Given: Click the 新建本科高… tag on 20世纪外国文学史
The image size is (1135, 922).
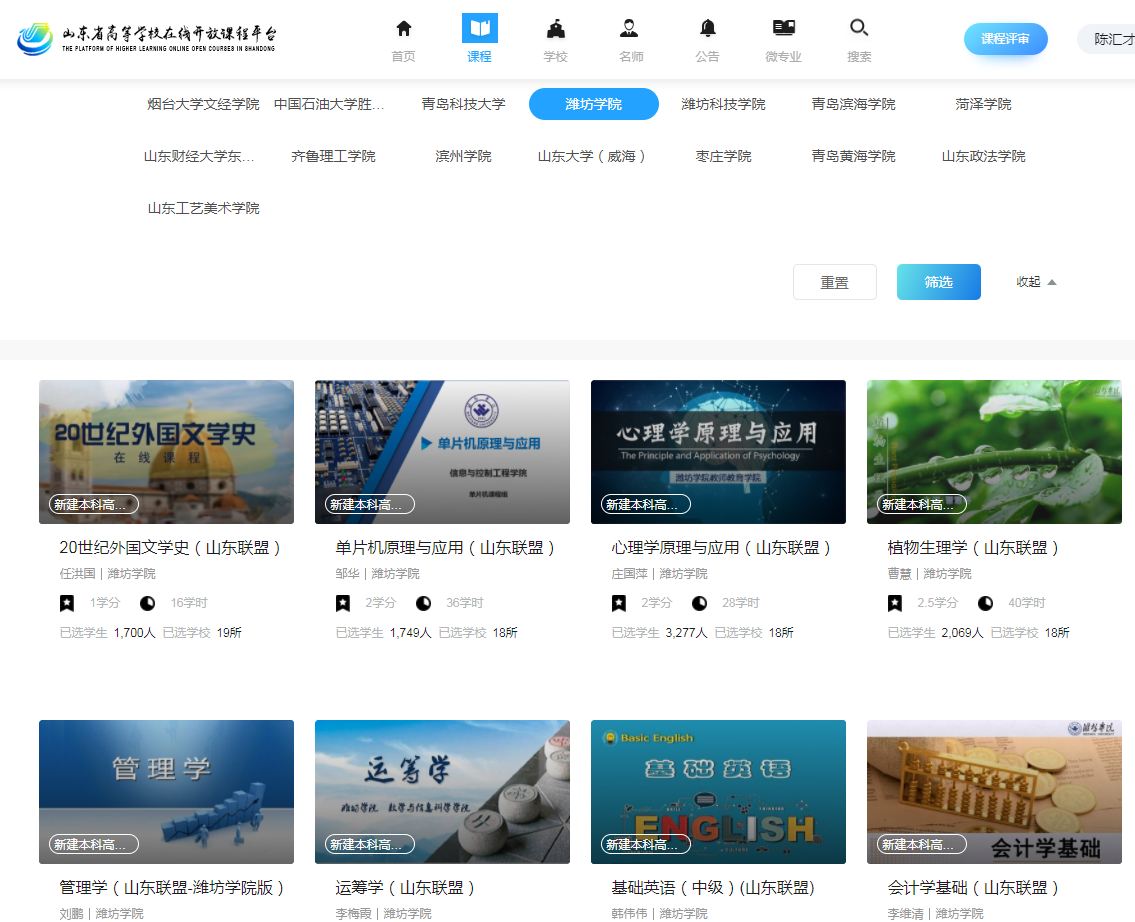Looking at the screenshot, I should [x=94, y=504].
